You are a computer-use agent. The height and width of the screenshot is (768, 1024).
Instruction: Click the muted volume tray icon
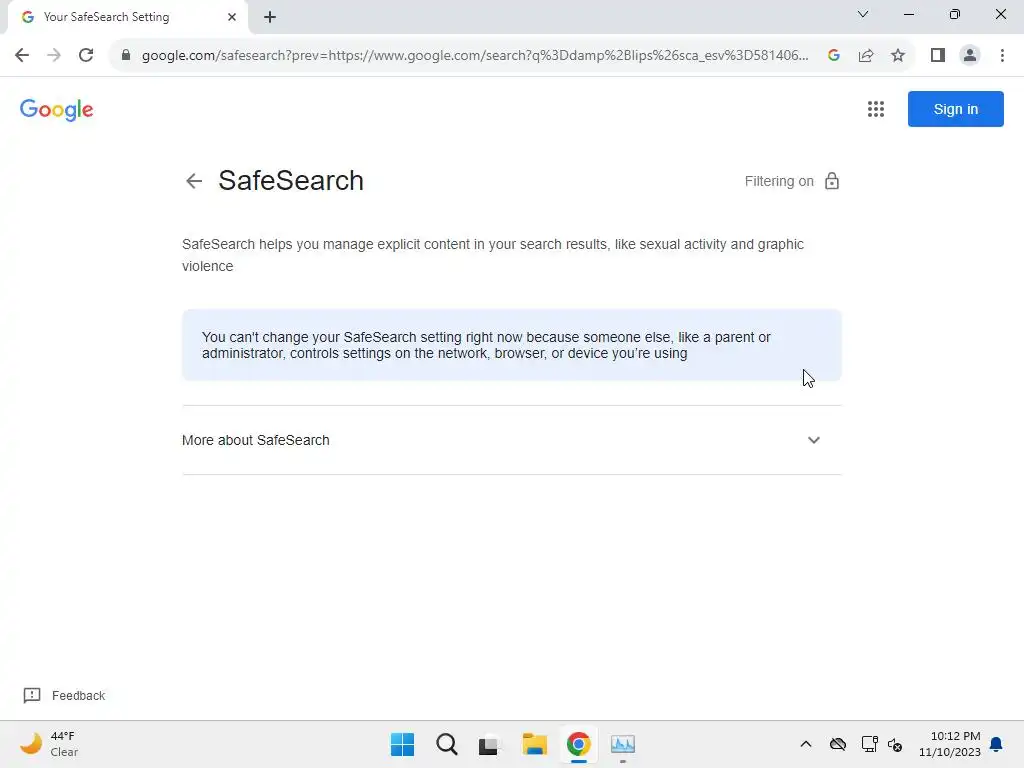(x=895, y=744)
